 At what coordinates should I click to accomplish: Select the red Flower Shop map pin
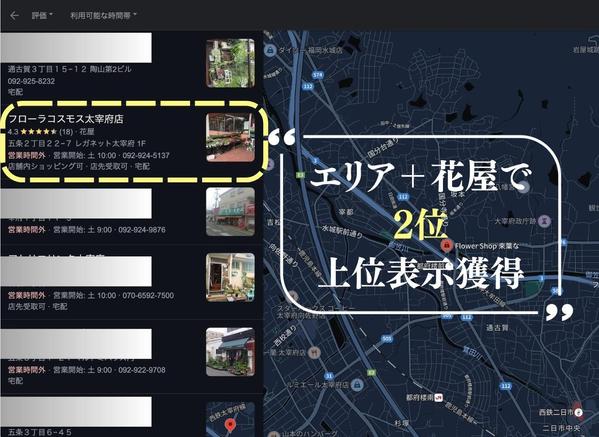pyautogui.click(x=446, y=246)
